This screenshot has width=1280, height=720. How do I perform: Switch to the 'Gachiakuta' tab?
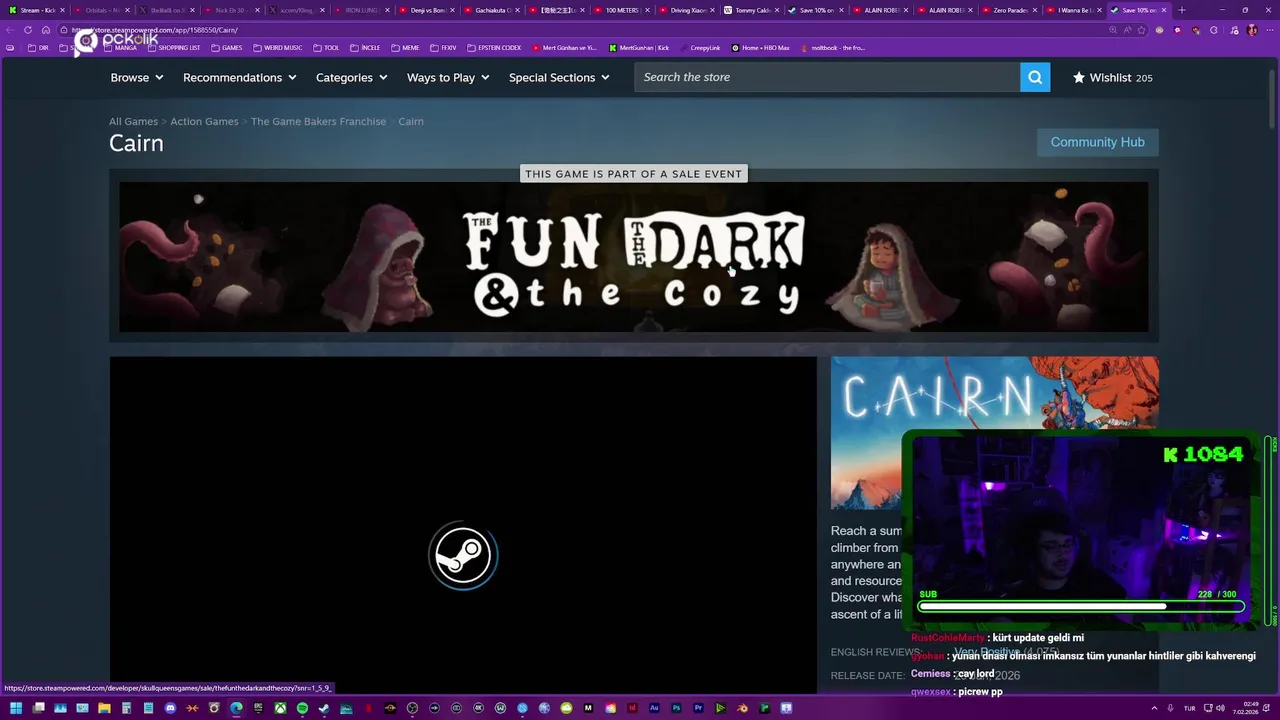(492, 10)
